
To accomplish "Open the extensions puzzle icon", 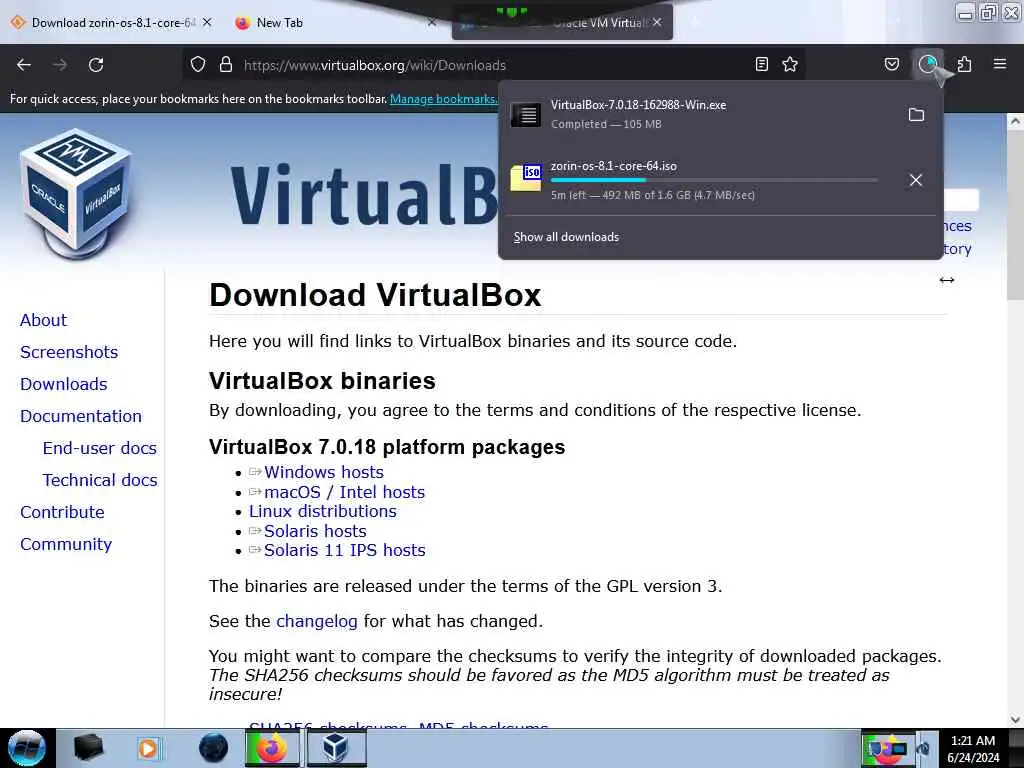I will coord(964,65).
